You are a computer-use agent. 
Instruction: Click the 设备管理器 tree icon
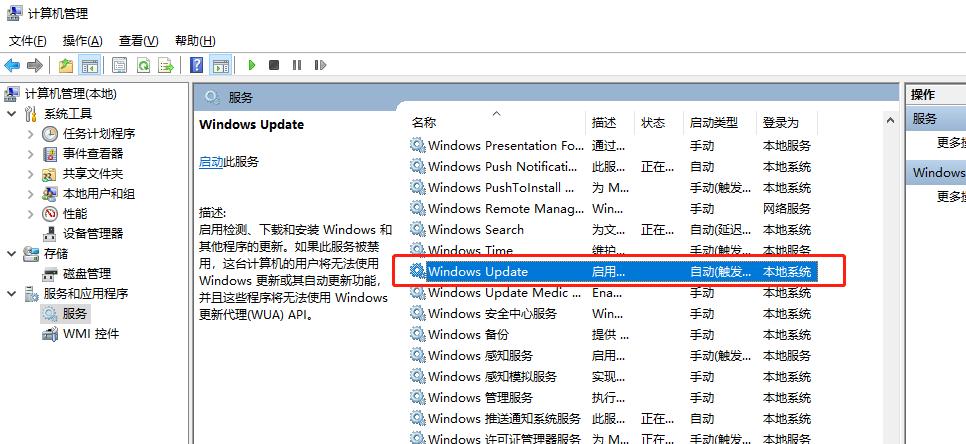[x=50, y=234]
